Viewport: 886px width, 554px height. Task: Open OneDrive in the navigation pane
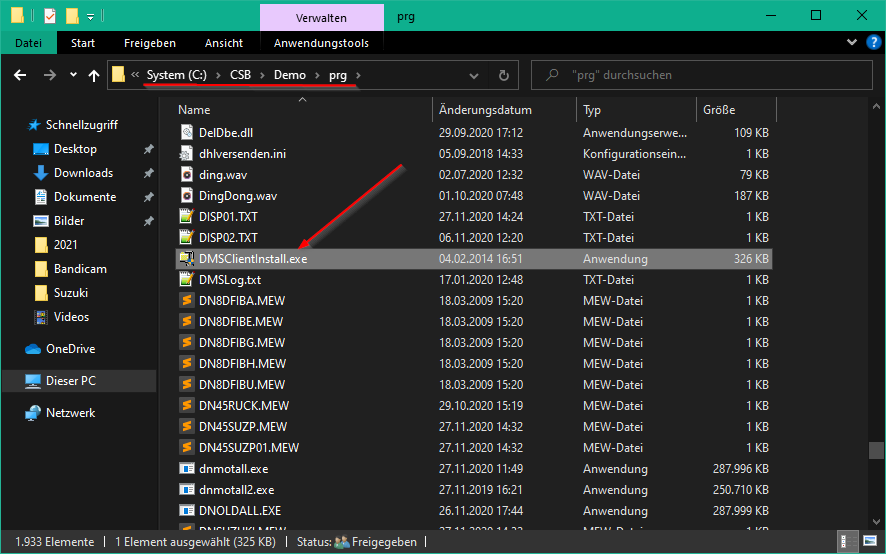pyautogui.click(x=71, y=349)
